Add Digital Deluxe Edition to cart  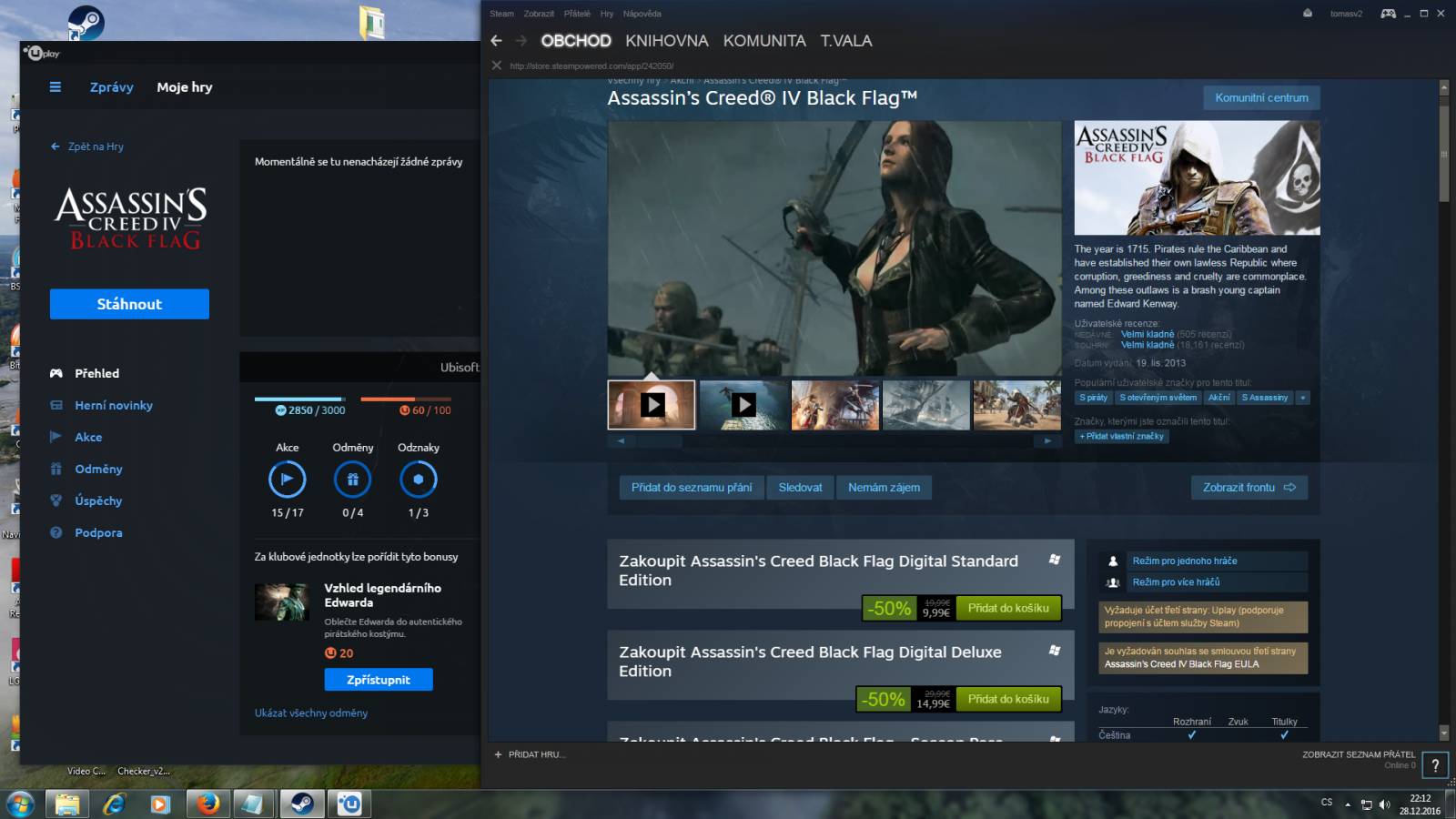tap(1008, 699)
